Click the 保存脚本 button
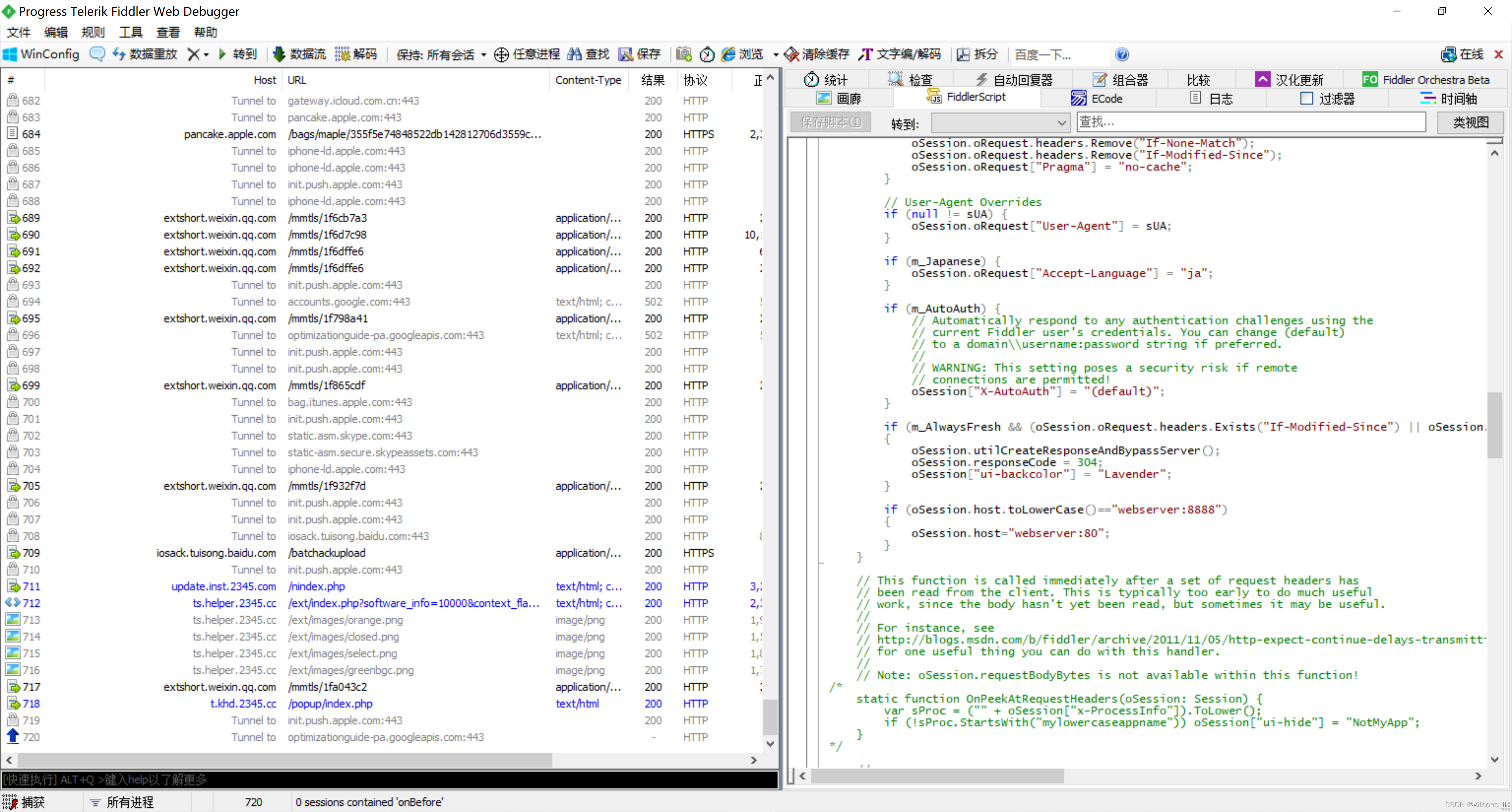1512x812 pixels. [x=830, y=122]
